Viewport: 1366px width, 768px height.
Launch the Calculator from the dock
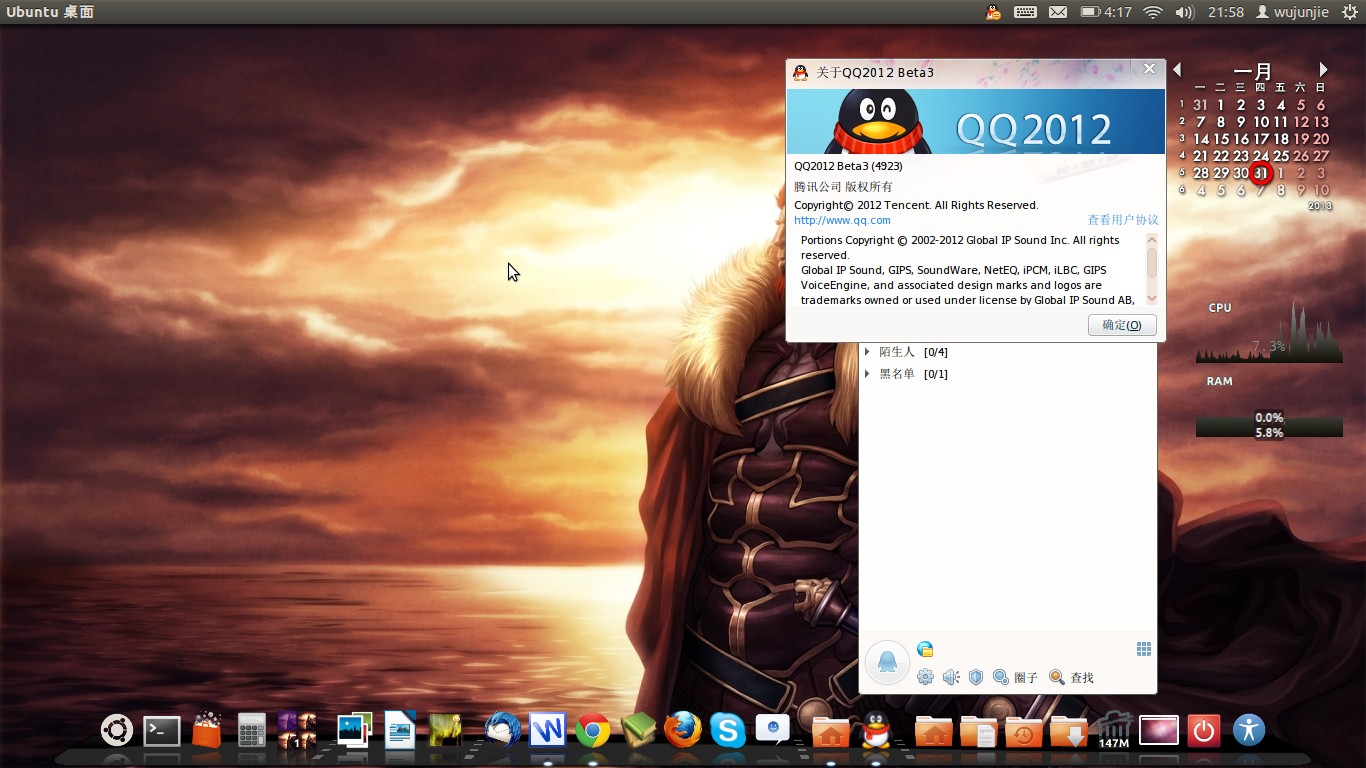tap(252, 730)
